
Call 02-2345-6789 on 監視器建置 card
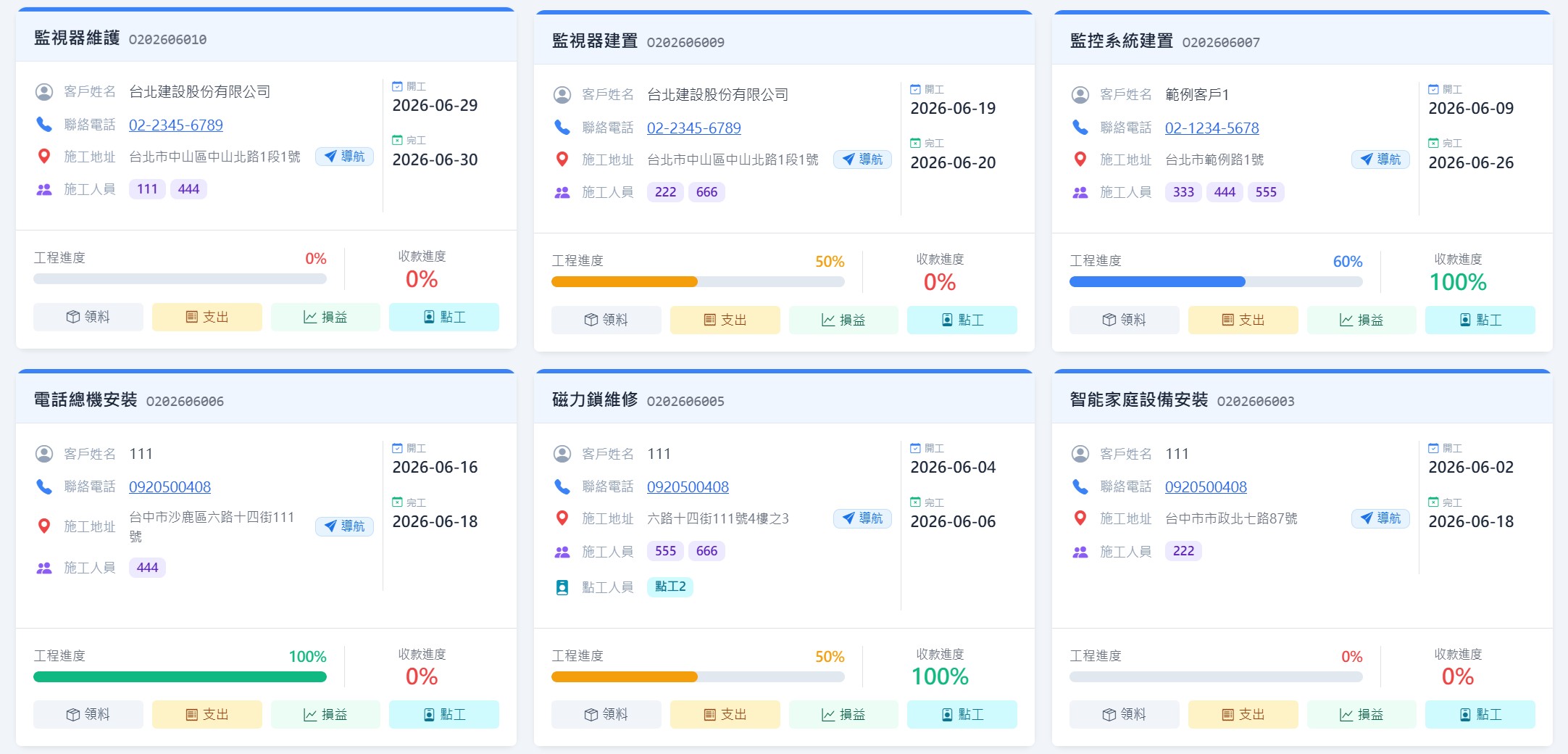pos(694,128)
